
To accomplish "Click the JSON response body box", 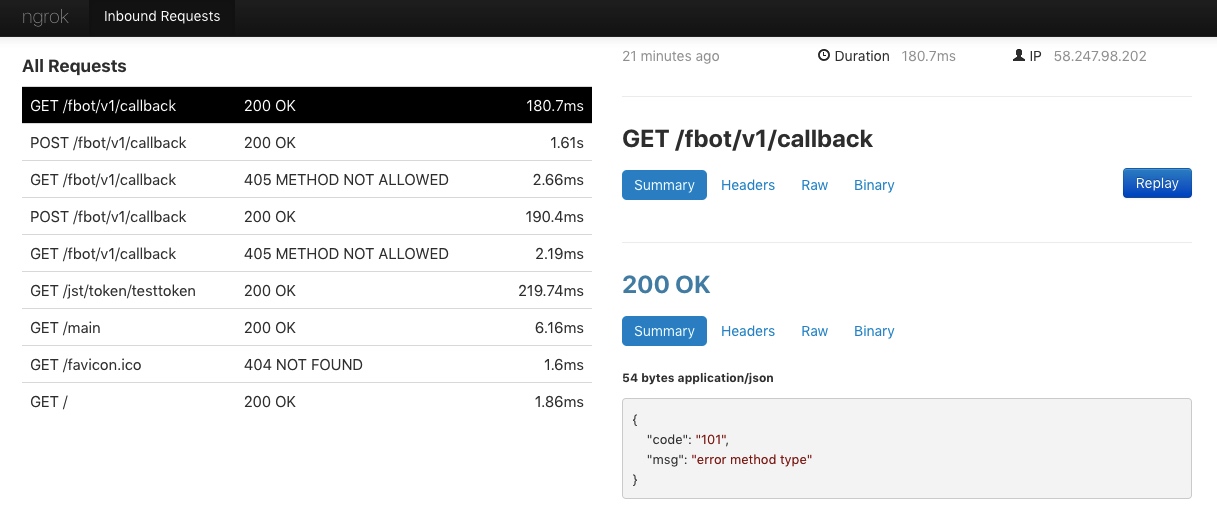I will click(x=906, y=448).
